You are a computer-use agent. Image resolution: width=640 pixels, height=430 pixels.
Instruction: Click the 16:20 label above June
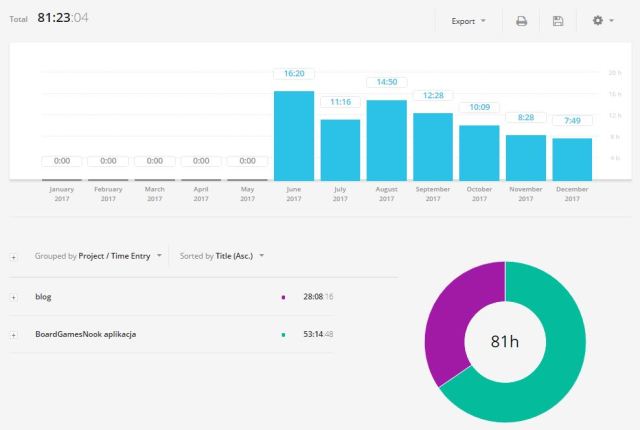[x=293, y=74]
